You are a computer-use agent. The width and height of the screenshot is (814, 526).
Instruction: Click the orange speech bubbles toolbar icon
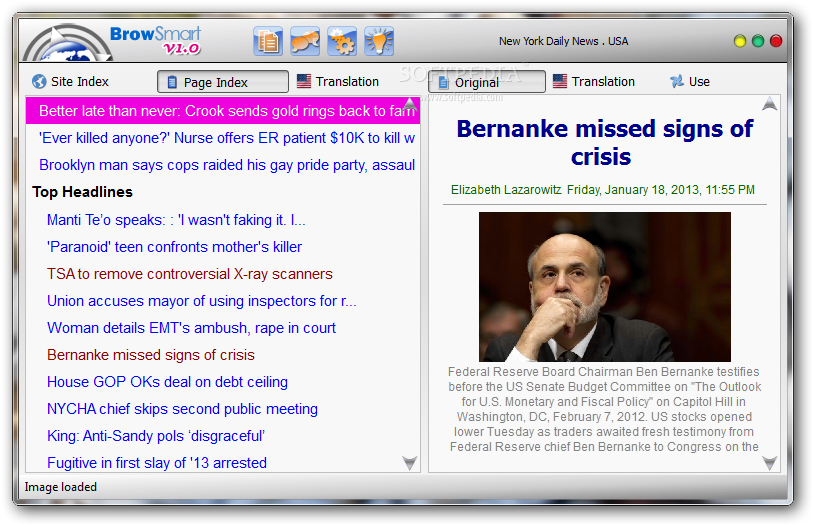(305, 41)
